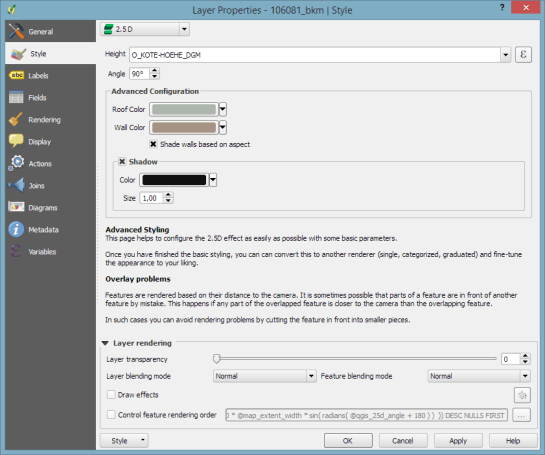
Task: Decrease Layer transparency spinner value
Action: pos(526,361)
